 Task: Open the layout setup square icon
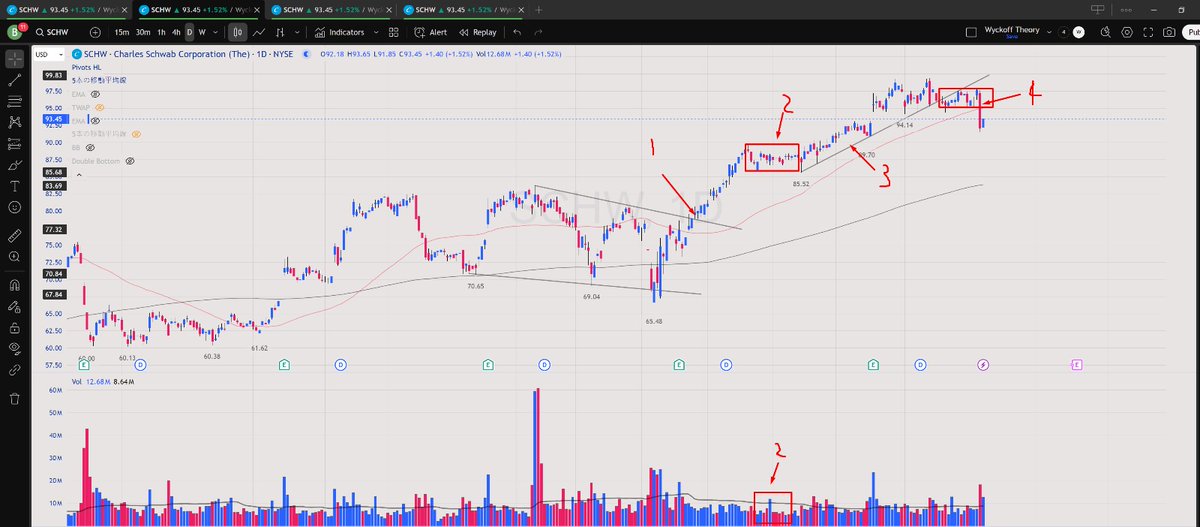coord(971,32)
